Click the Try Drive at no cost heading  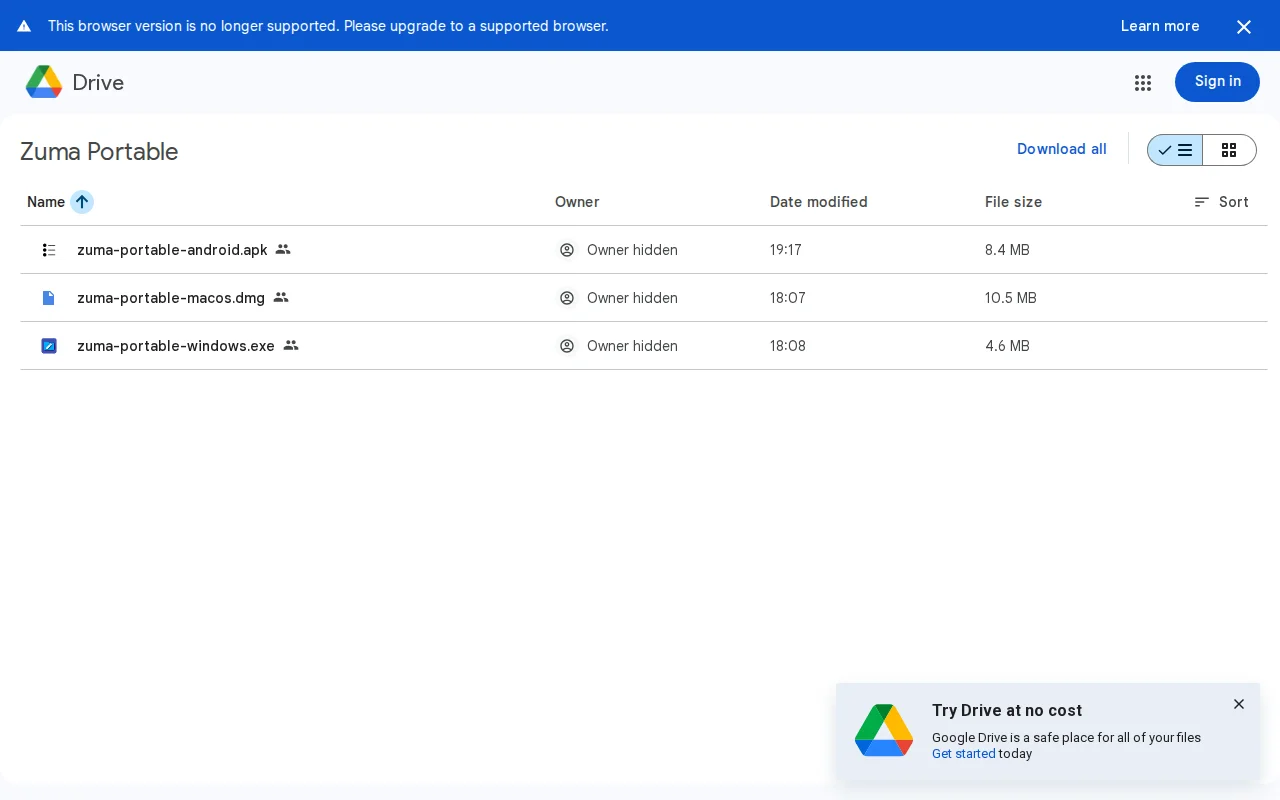point(1007,710)
